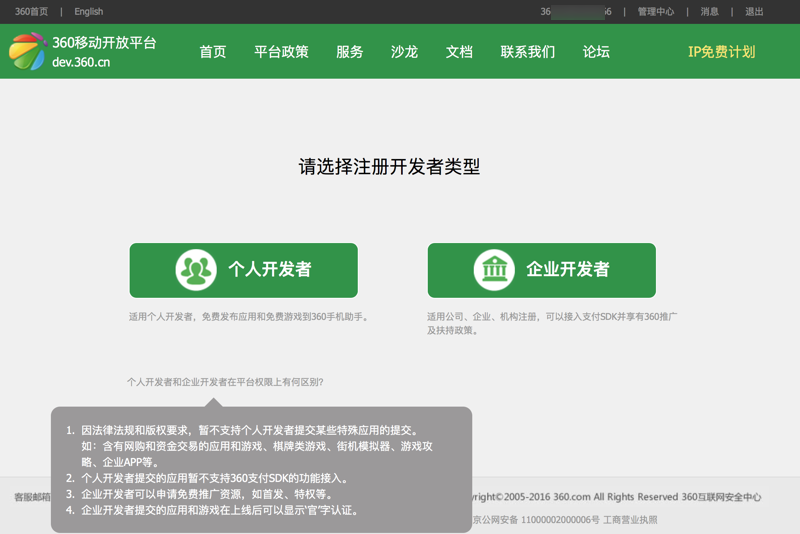800x534 pixels.
Task: Click the 客服邮箱 footer label
Action: [32, 497]
